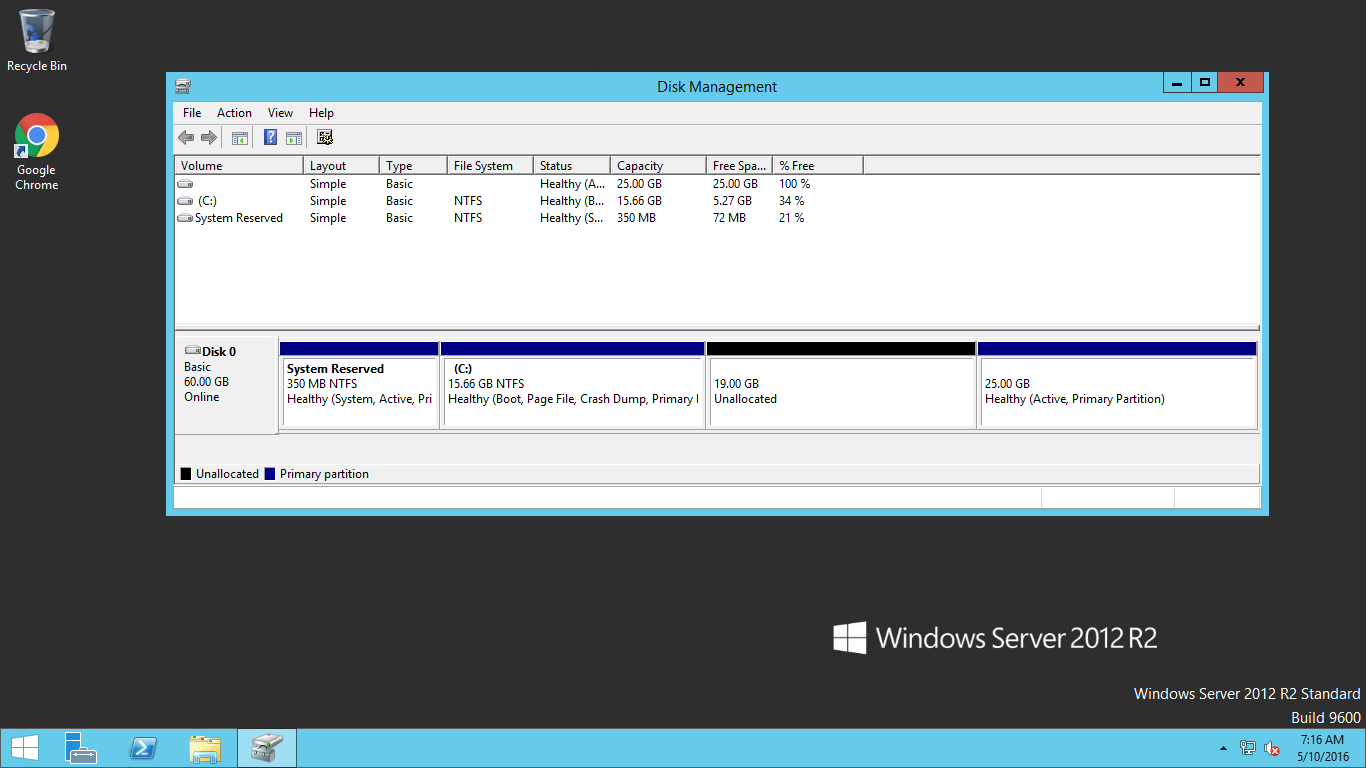Launch PowerShell from the taskbar
This screenshot has height=768, width=1366.
(143, 748)
